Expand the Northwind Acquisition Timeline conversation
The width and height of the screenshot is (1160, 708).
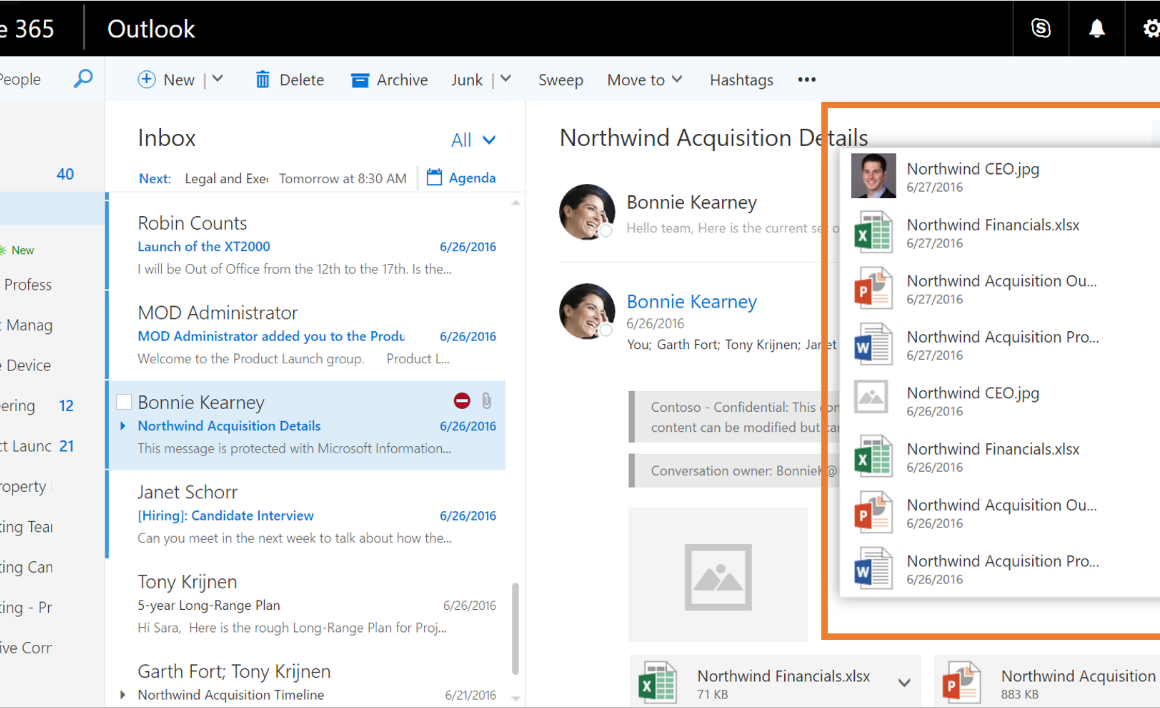point(123,695)
